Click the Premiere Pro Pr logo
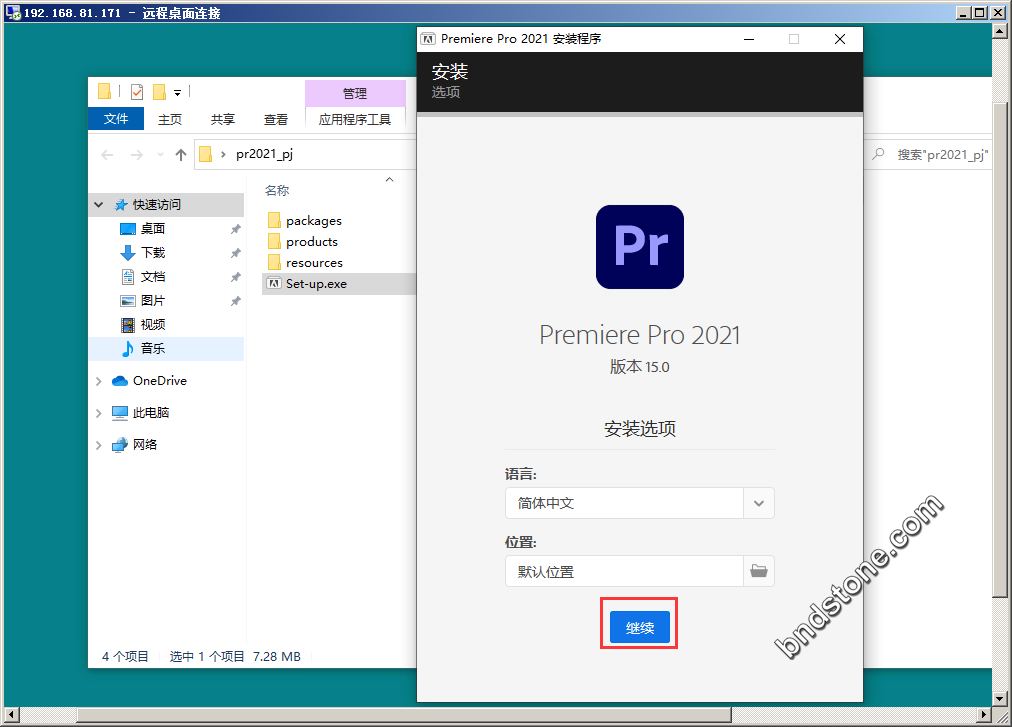The image size is (1012, 727). pyautogui.click(x=639, y=247)
